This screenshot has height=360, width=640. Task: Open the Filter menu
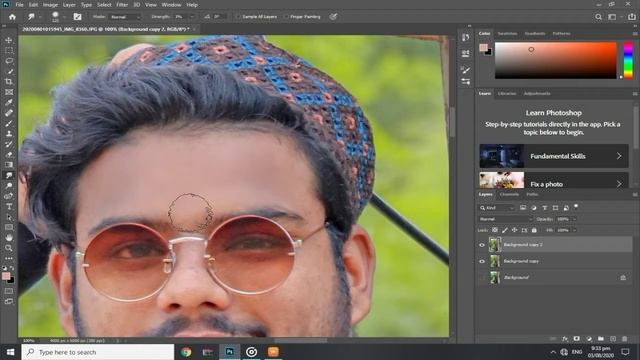[122, 5]
